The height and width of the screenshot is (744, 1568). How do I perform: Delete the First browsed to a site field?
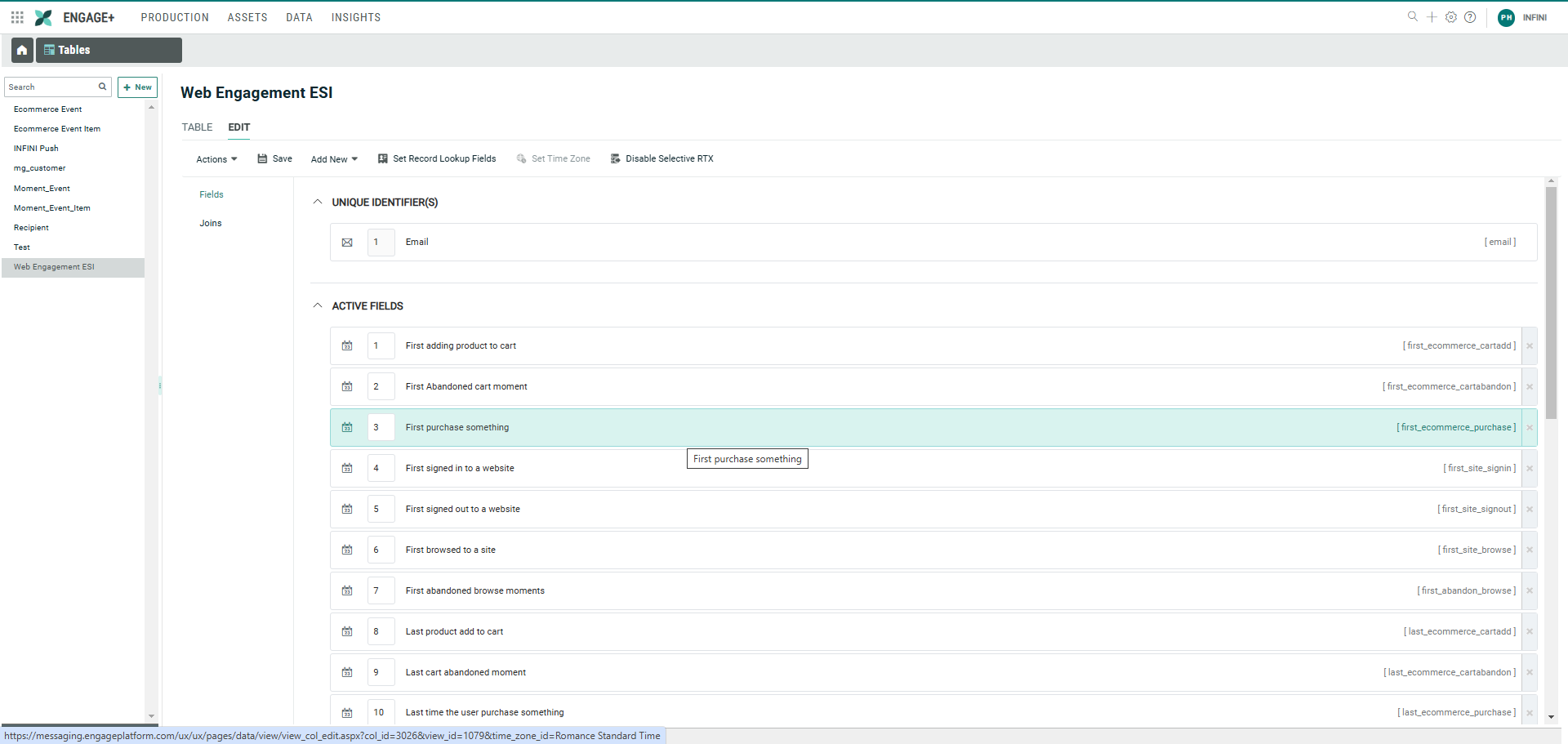[x=1529, y=550]
